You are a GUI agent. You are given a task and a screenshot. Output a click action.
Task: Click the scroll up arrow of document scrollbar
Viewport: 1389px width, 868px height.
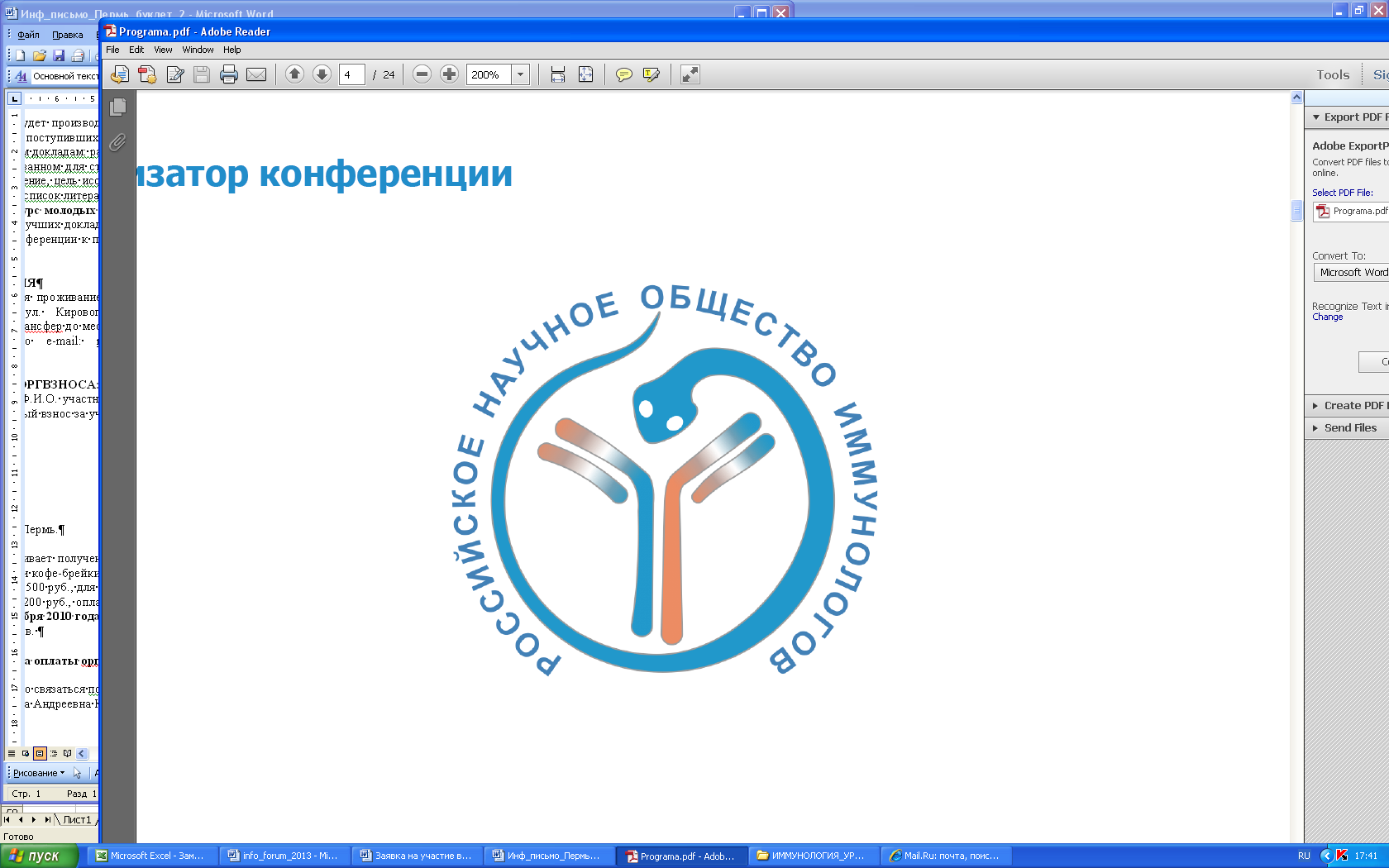[x=1296, y=98]
